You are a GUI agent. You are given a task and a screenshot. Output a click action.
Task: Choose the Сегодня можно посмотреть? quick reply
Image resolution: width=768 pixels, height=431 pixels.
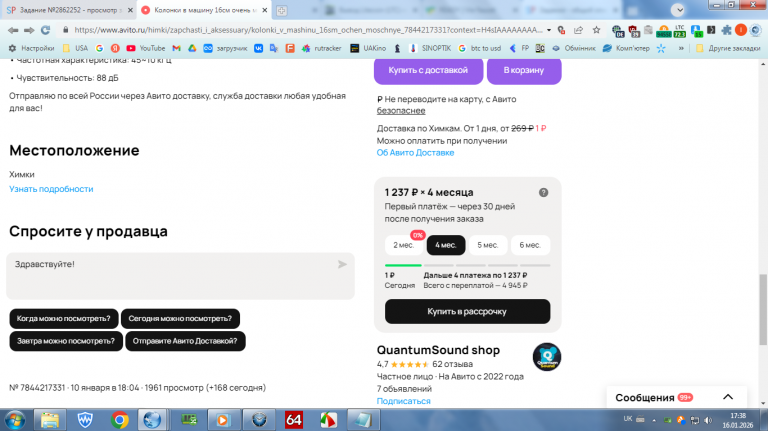[180, 318]
